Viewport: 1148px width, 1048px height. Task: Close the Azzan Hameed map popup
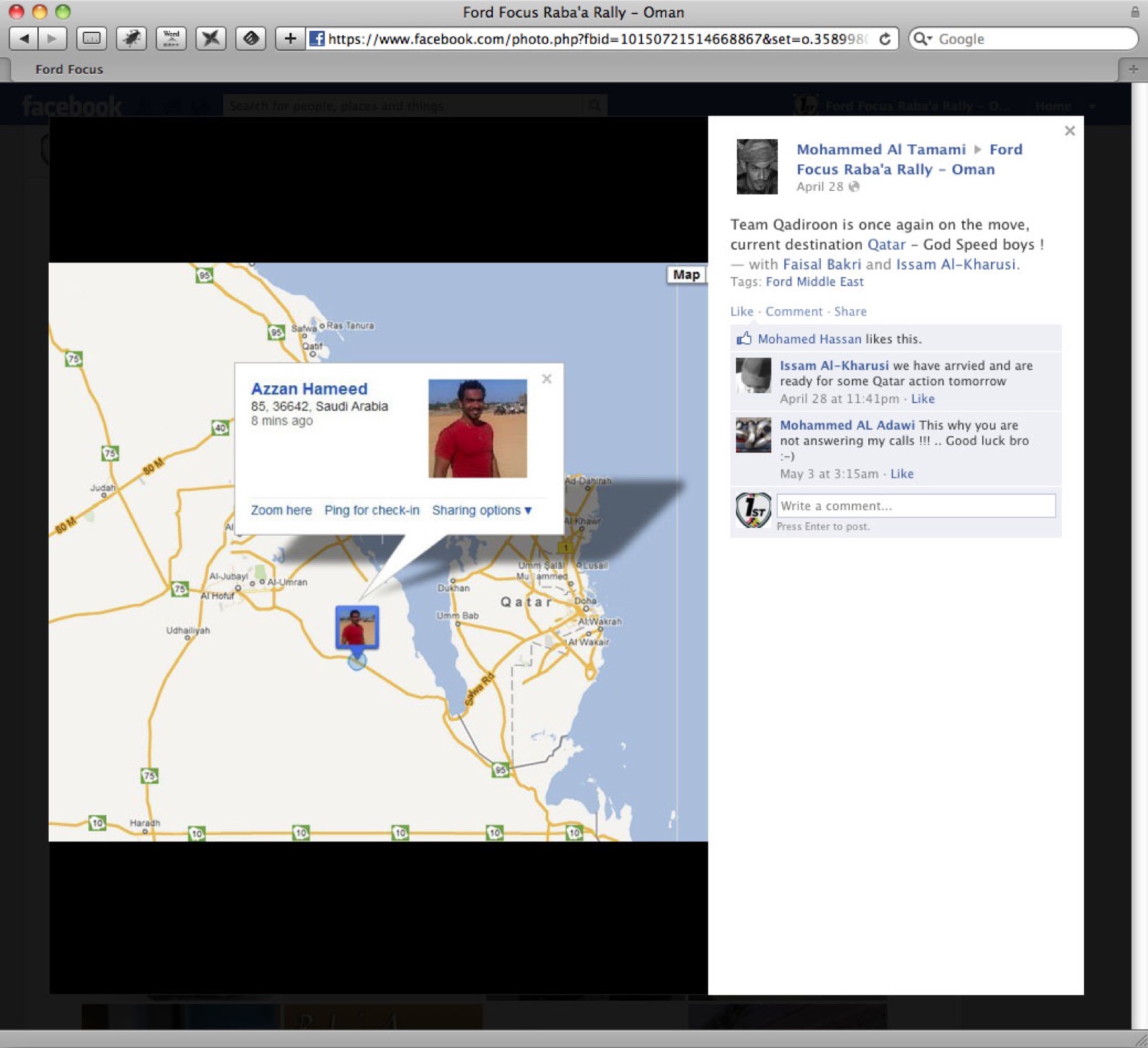click(x=547, y=379)
